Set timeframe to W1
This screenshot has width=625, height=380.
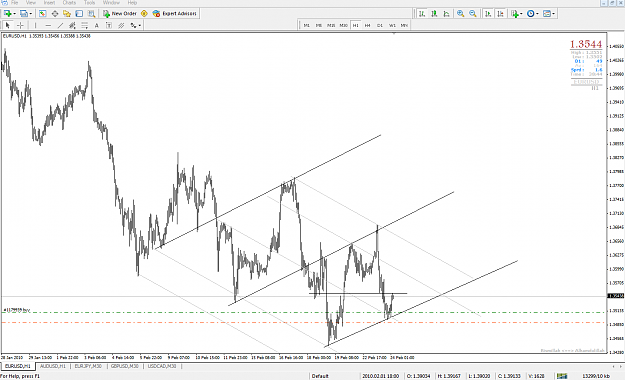tap(392, 25)
